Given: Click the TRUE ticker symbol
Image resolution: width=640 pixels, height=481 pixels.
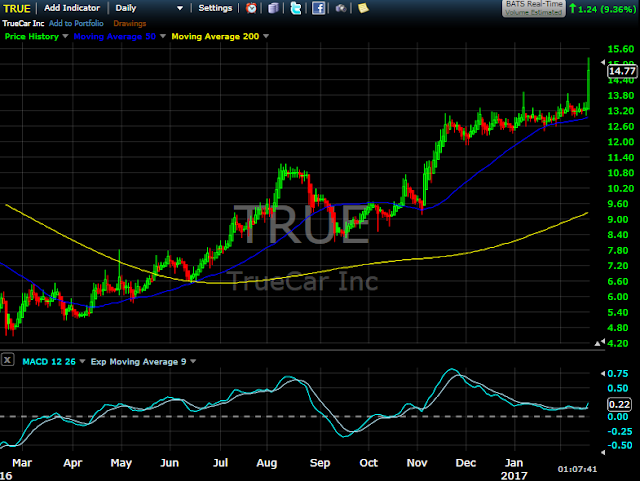Looking at the screenshot, I should pyautogui.click(x=17, y=9).
